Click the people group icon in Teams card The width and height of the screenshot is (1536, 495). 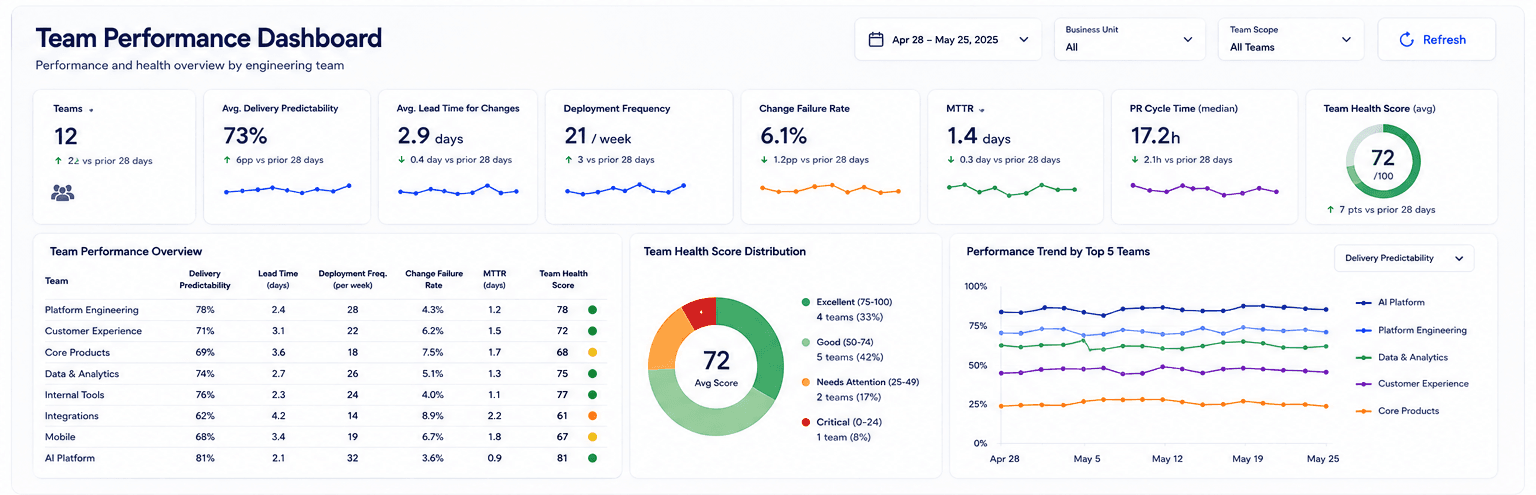[63, 193]
